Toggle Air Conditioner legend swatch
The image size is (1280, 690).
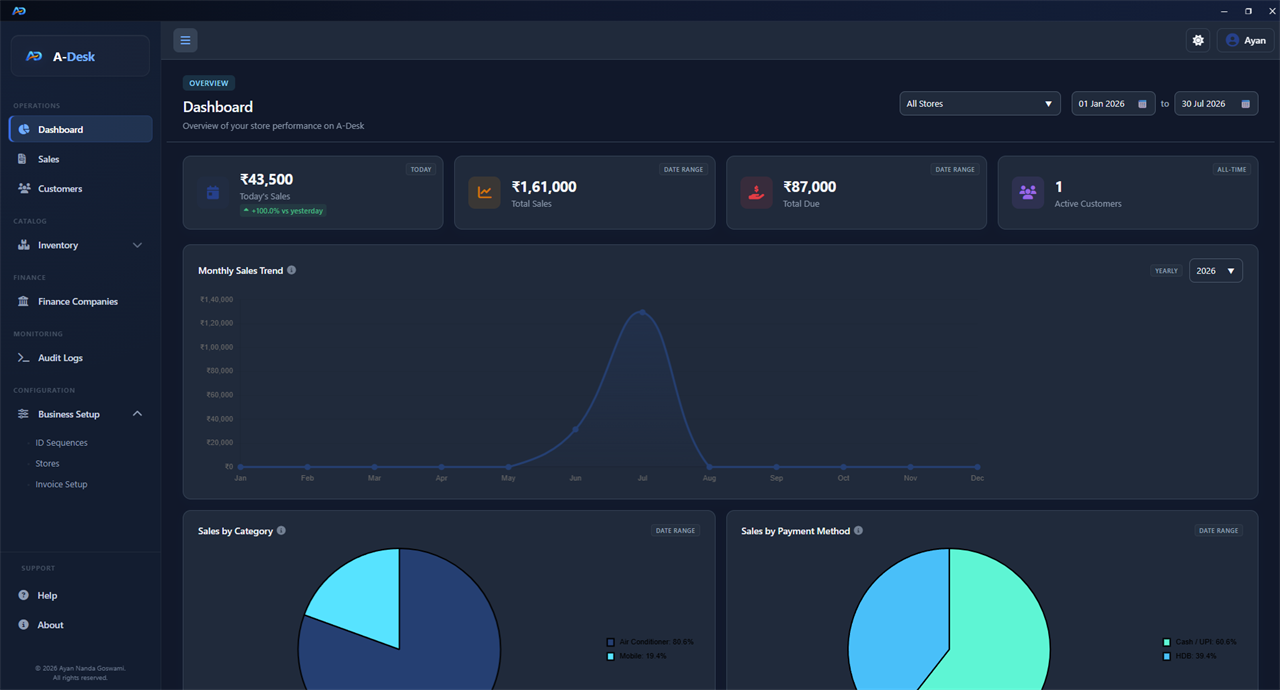[x=611, y=642]
